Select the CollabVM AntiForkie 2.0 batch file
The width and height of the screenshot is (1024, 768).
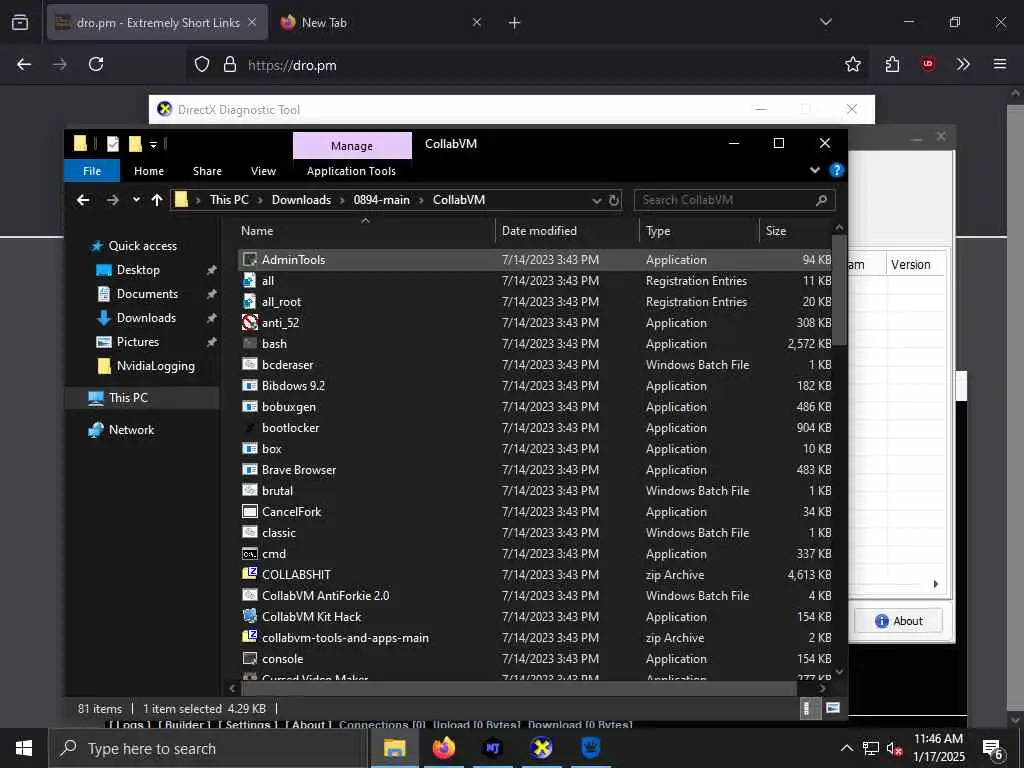536,595
